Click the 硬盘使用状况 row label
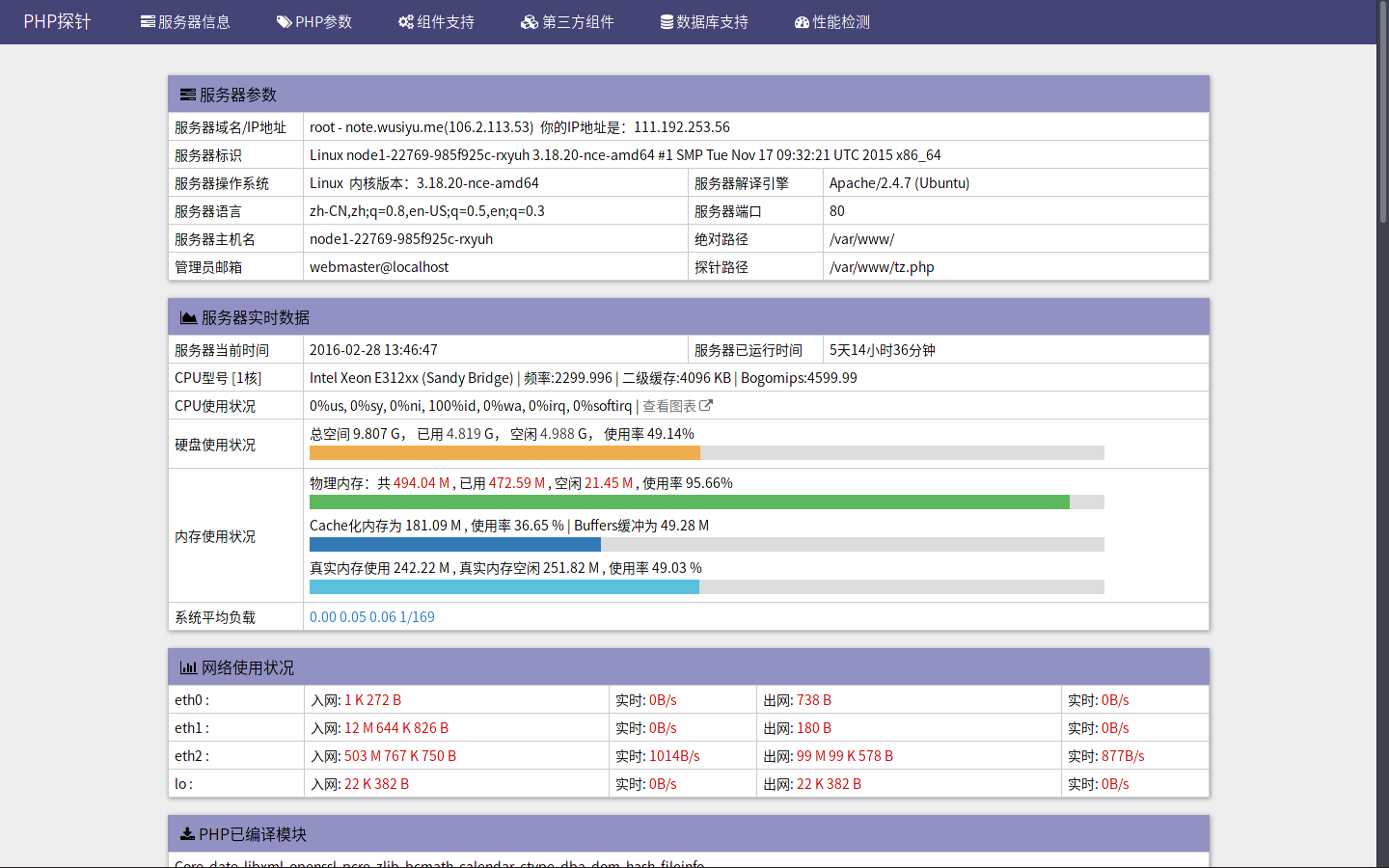Screen dimensions: 1389x868 pyautogui.click(x=215, y=445)
